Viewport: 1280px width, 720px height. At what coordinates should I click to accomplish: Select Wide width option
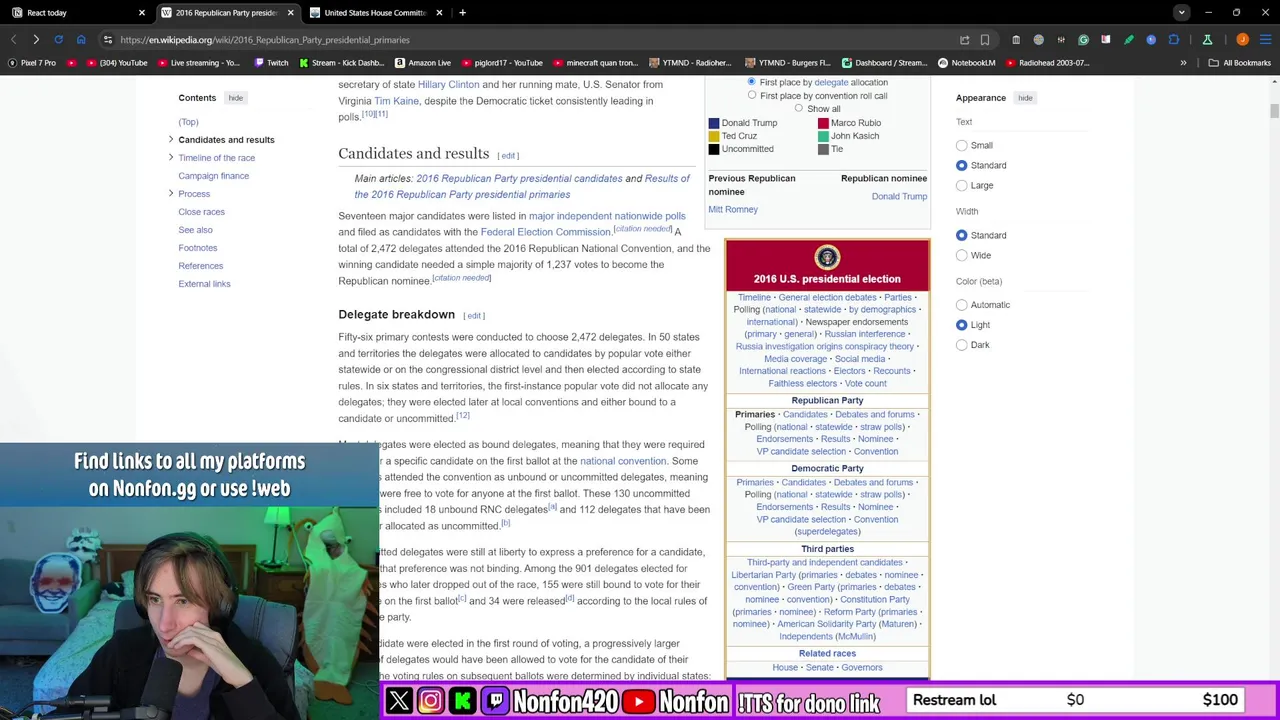962,255
